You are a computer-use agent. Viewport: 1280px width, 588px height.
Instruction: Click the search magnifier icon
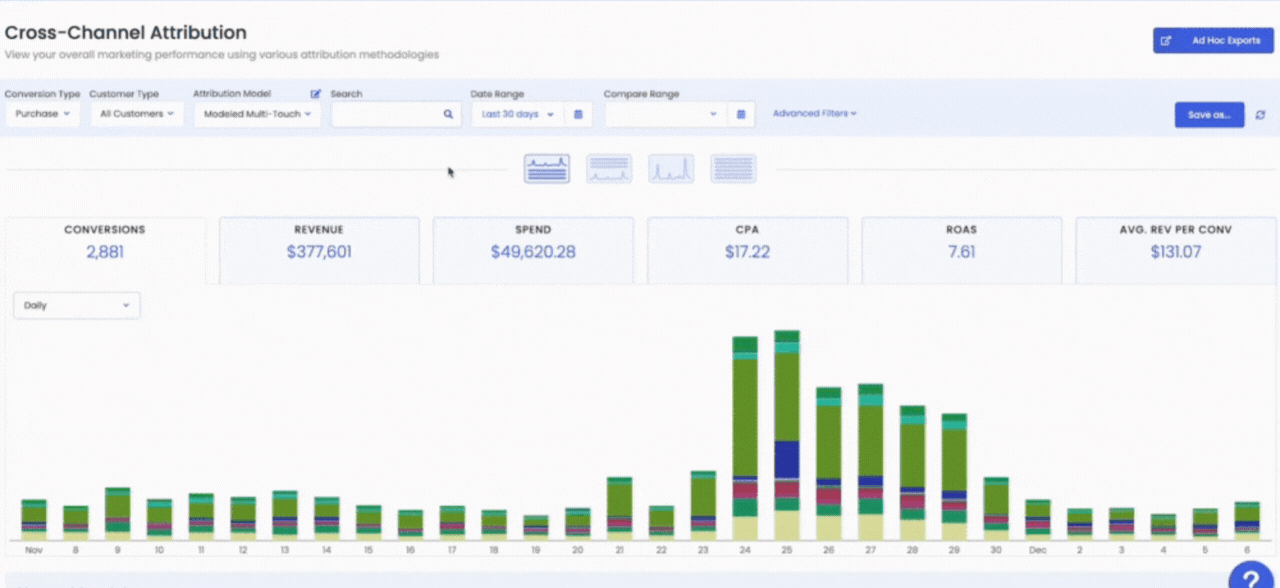point(449,114)
